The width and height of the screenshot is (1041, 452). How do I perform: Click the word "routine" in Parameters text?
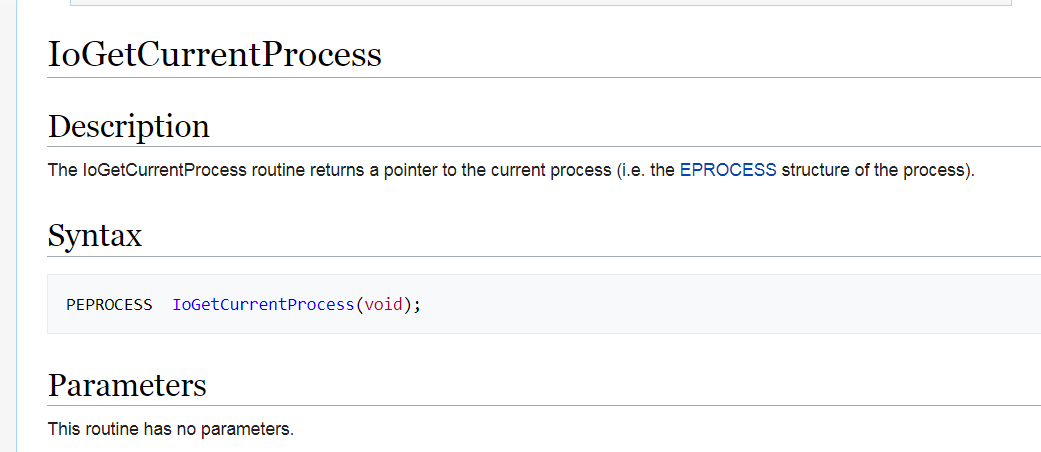click(108, 430)
